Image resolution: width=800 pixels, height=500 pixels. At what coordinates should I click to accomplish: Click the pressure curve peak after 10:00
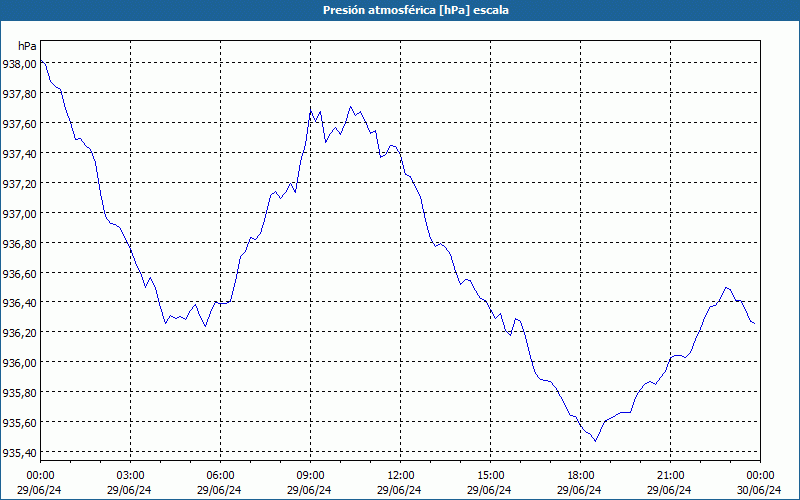[351, 107]
